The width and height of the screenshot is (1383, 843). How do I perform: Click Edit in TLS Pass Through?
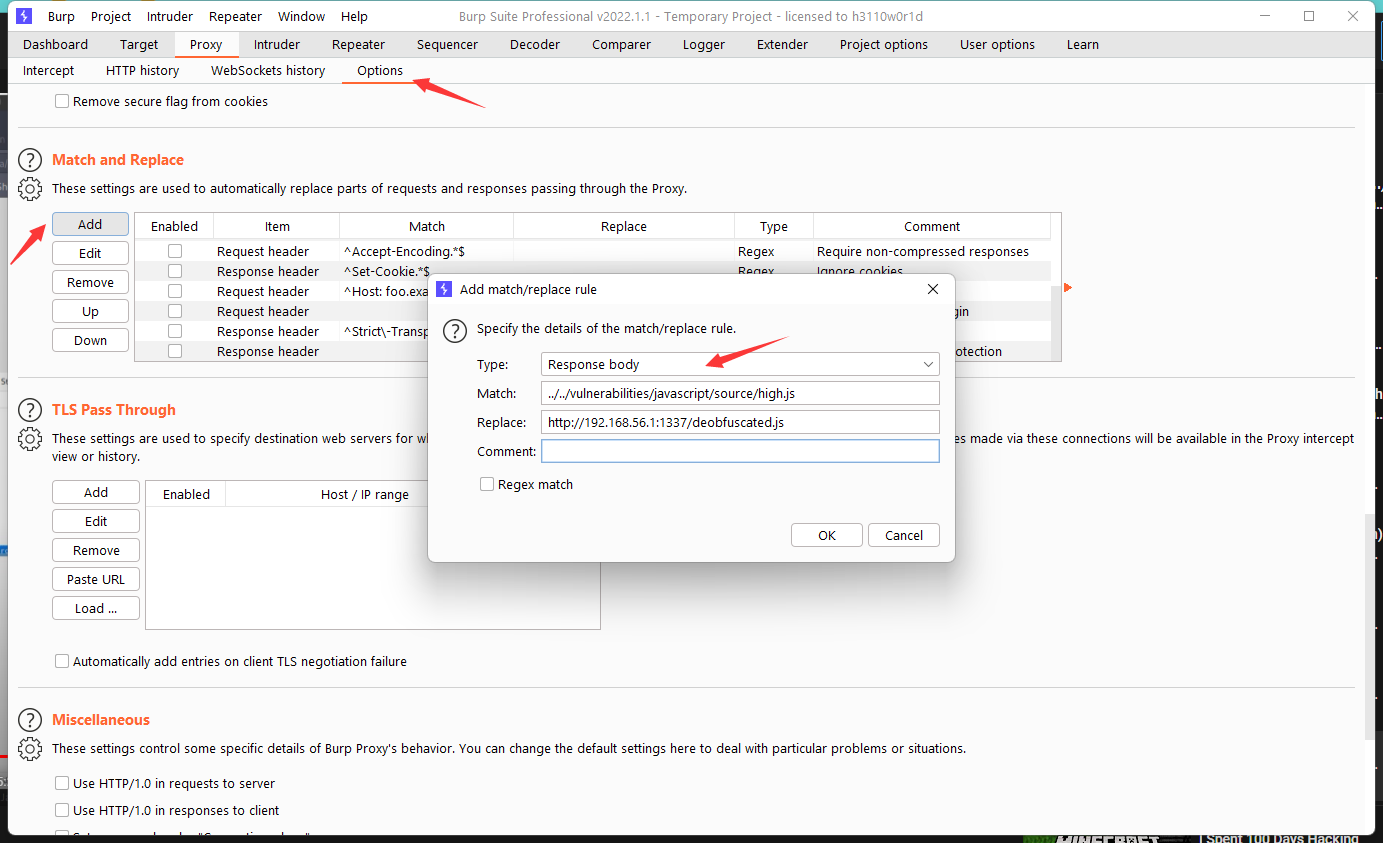pos(96,521)
